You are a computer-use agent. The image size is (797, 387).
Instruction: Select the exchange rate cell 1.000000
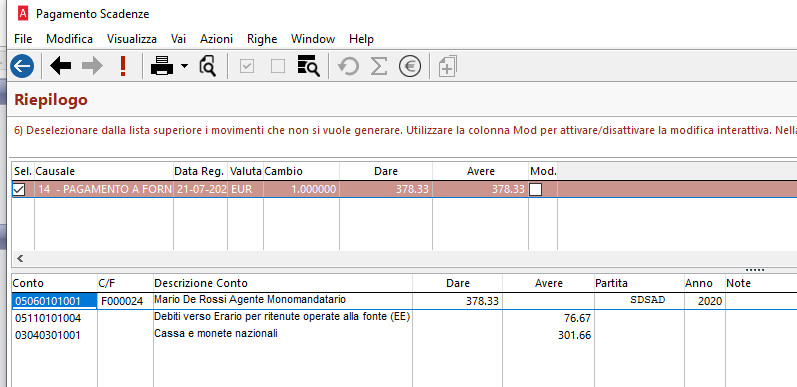click(301, 190)
